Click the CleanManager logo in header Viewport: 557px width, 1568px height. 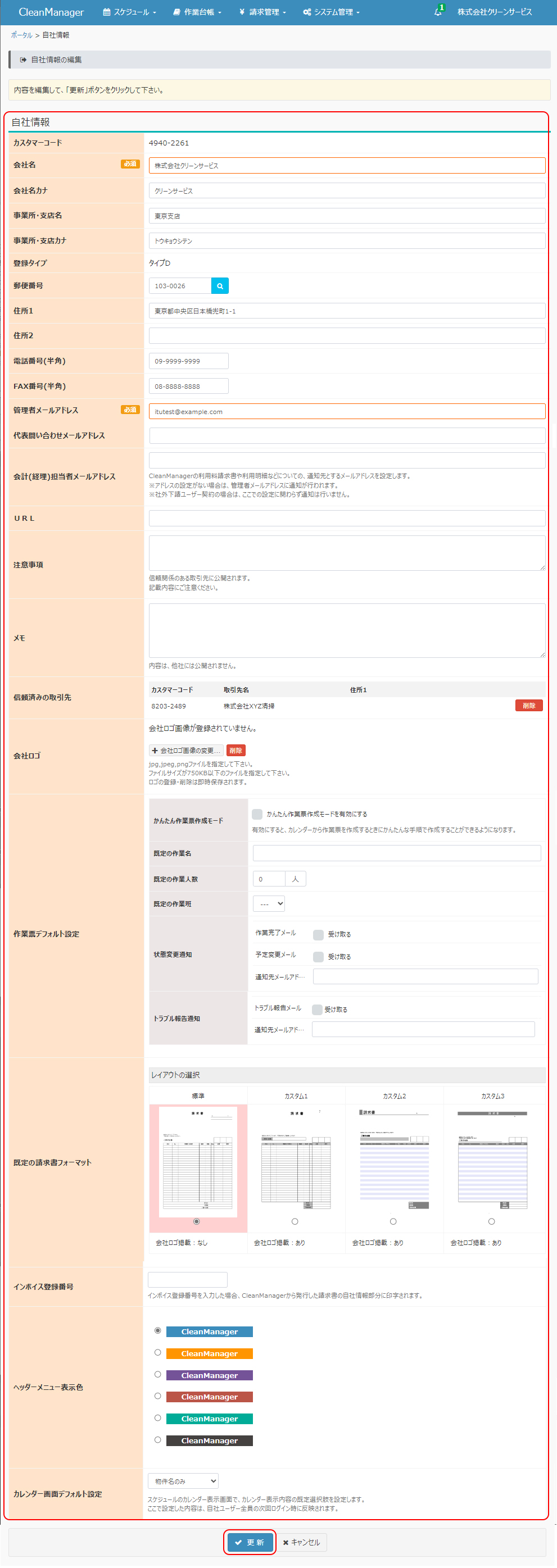point(51,12)
